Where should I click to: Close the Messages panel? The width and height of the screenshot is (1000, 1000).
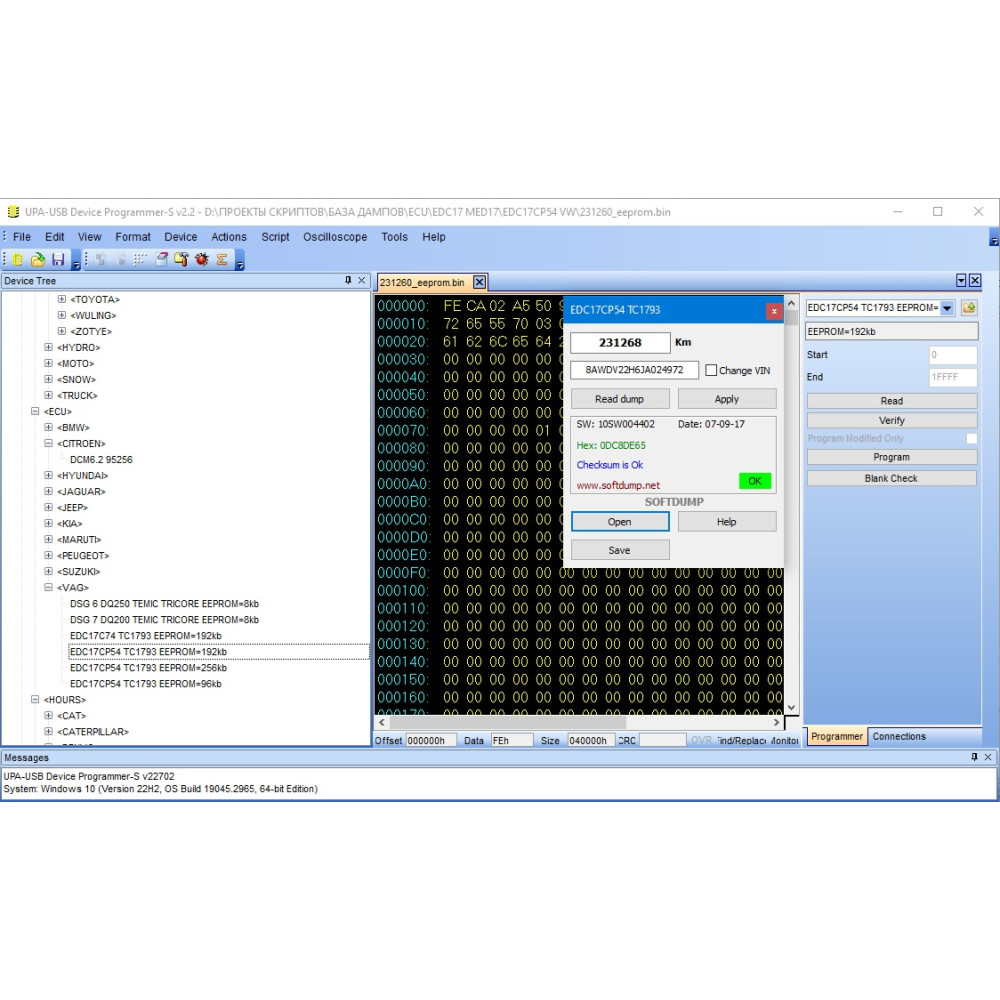click(988, 757)
